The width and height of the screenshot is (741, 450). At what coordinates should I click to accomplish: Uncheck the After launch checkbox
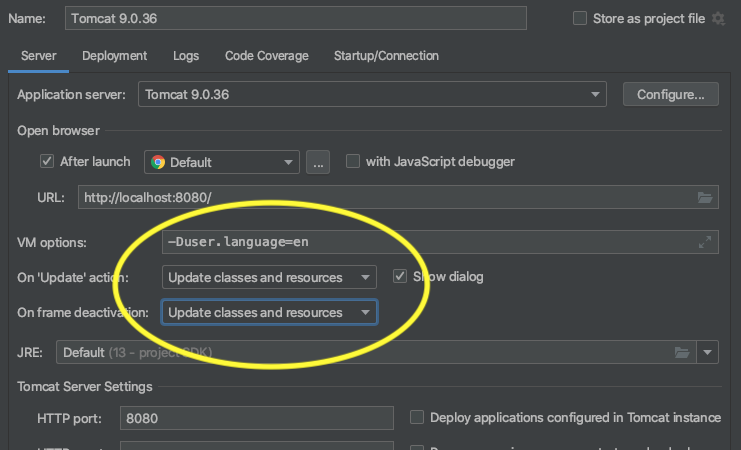click(x=47, y=161)
